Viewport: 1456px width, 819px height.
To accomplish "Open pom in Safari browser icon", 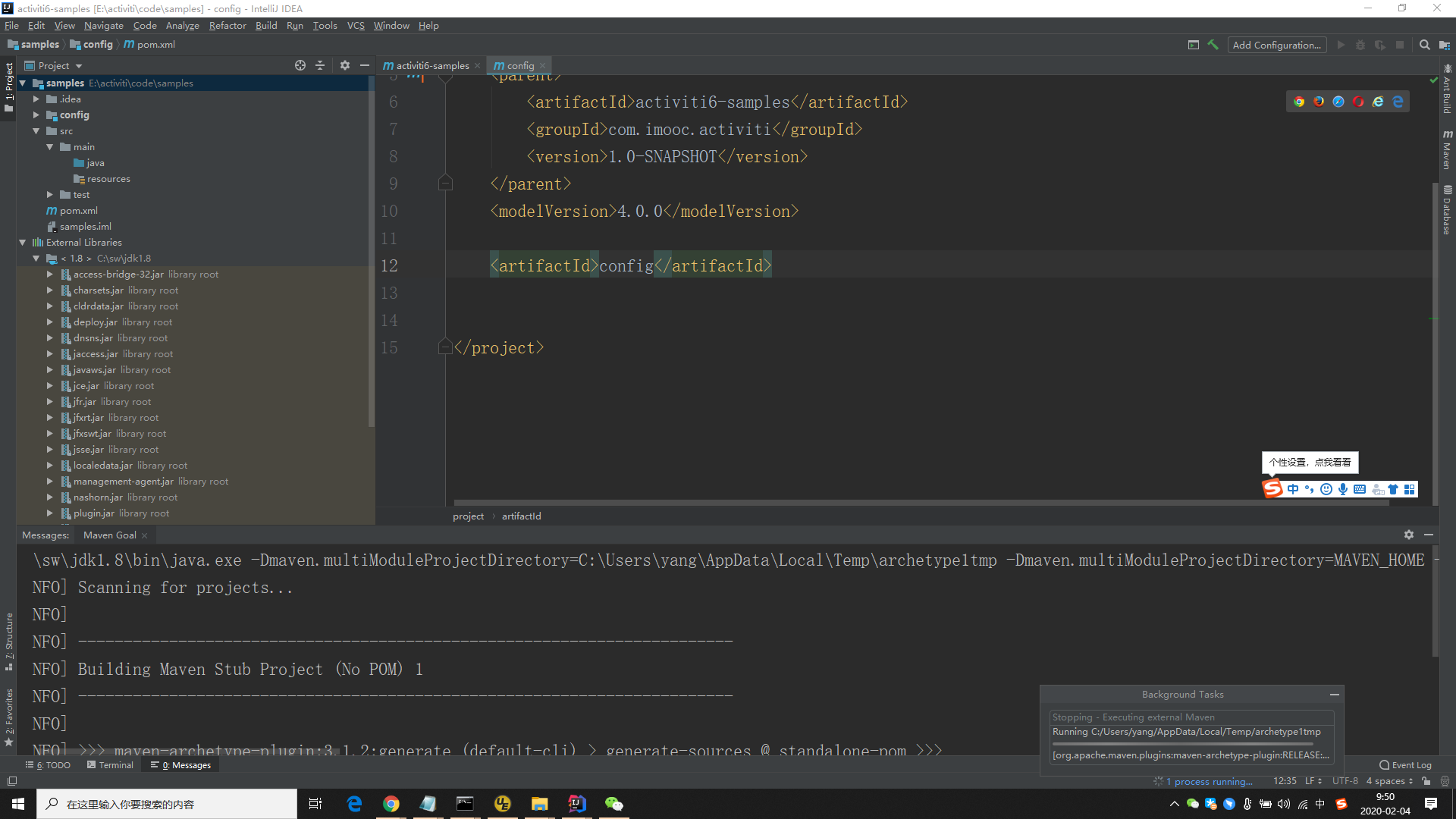I will [x=1338, y=102].
